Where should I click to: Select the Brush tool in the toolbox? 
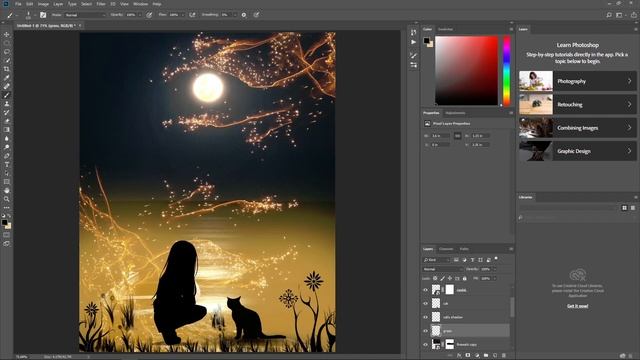7,95
